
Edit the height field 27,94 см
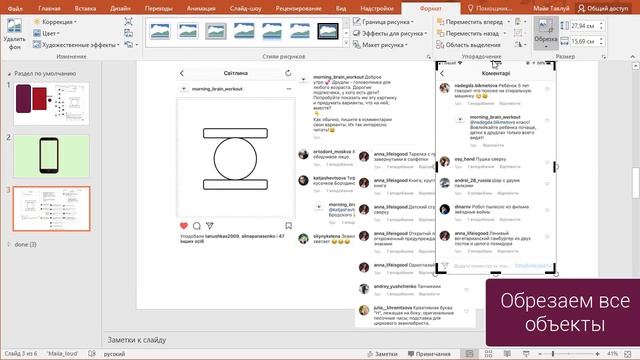point(584,26)
